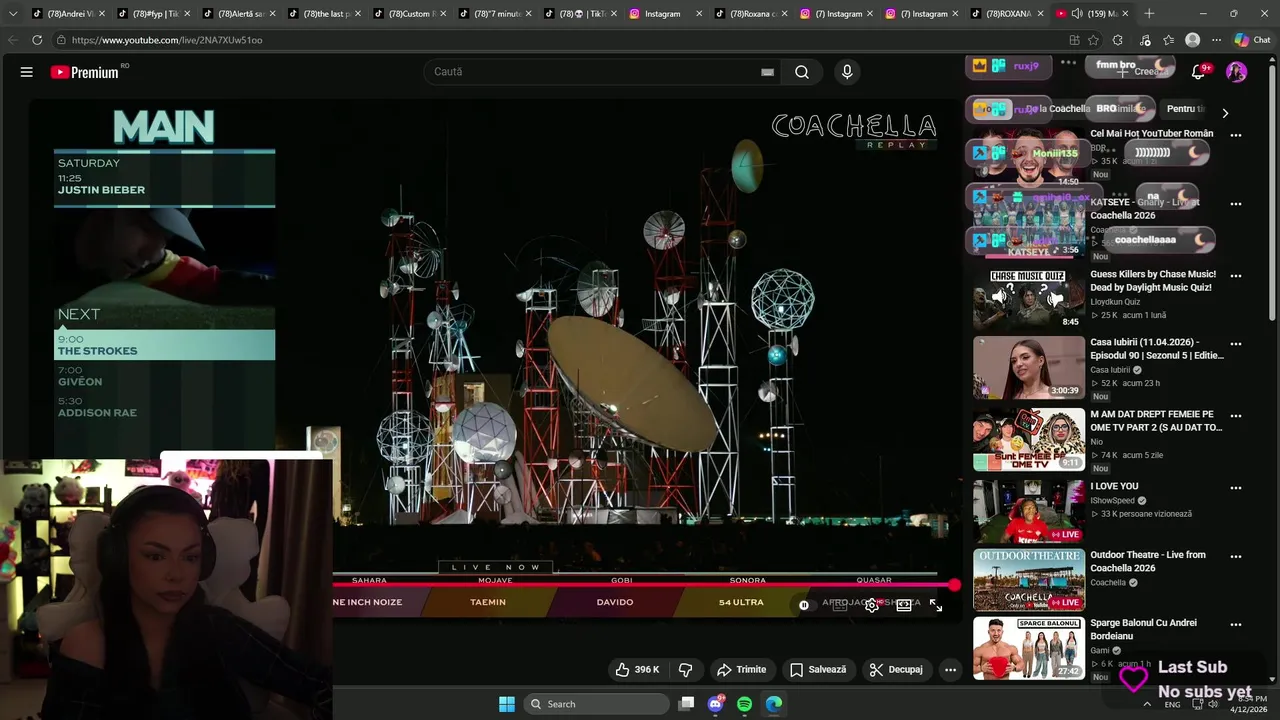Screen dimensions: 1280x720
Task: Open Casa Iubirii episode thumbnail
Action: pyautogui.click(x=1029, y=367)
